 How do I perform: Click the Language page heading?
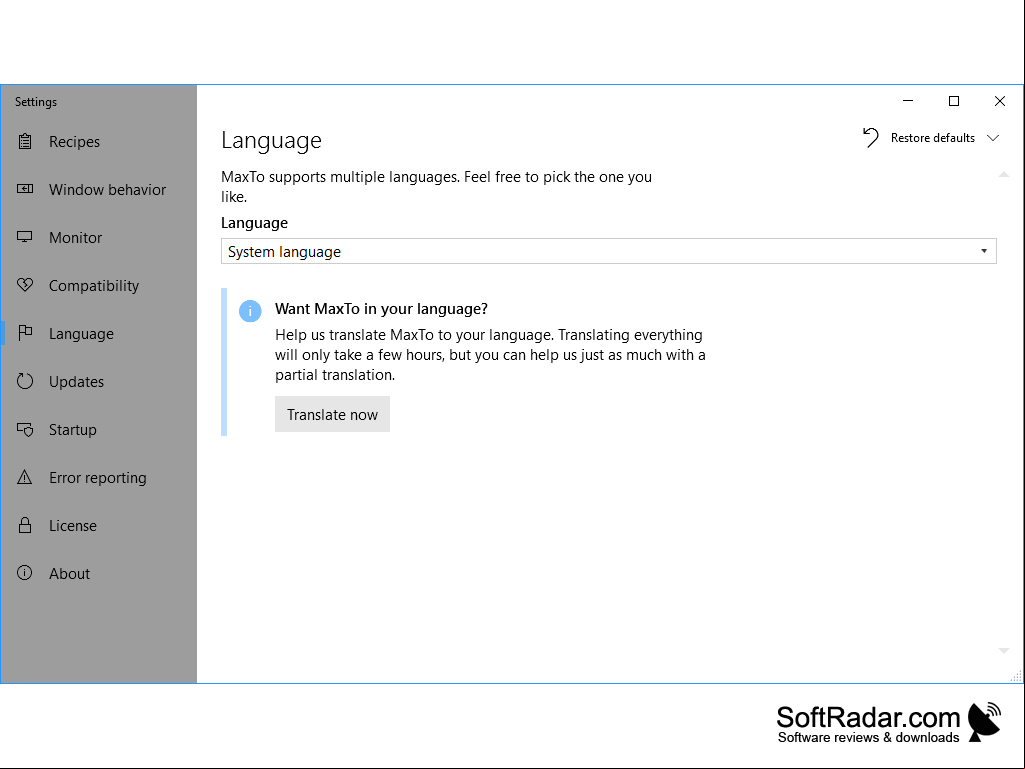tap(271, 141)
